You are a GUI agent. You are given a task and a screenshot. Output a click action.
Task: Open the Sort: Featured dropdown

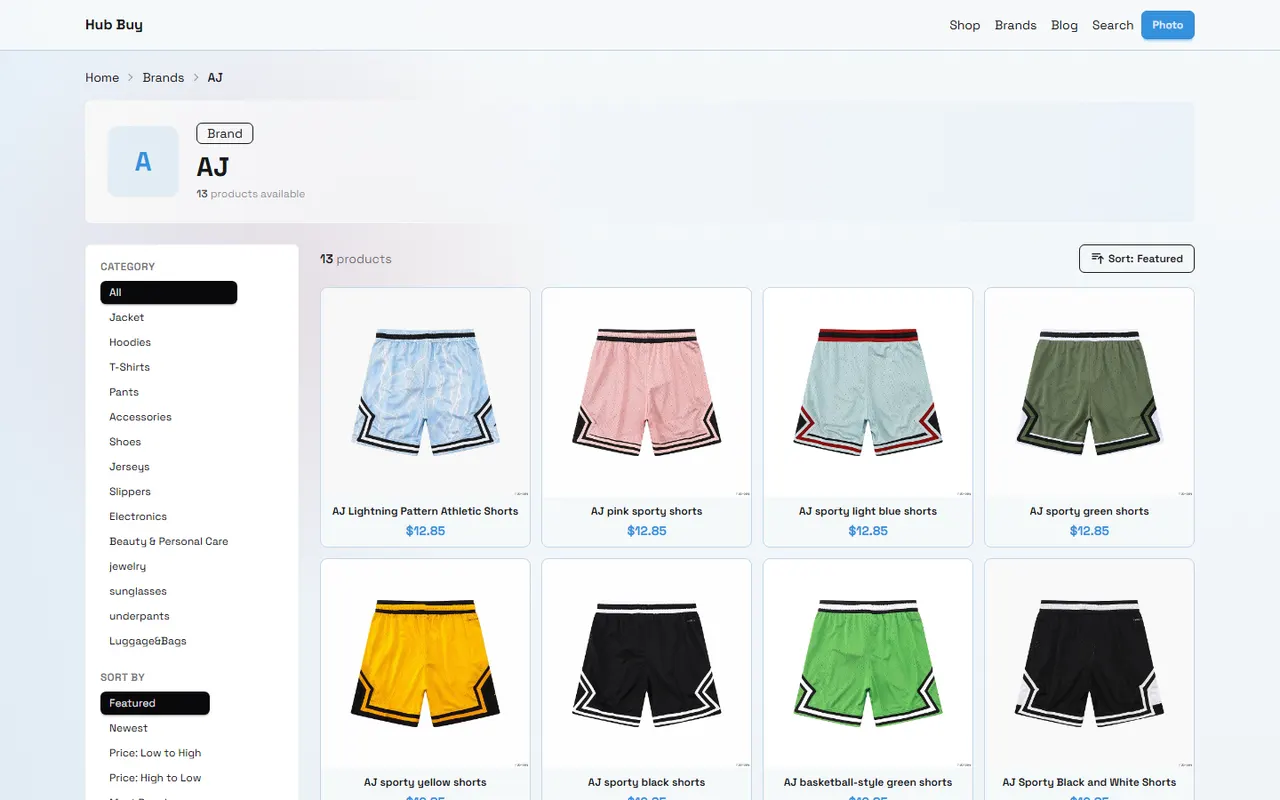click(x=1136, y=258)
